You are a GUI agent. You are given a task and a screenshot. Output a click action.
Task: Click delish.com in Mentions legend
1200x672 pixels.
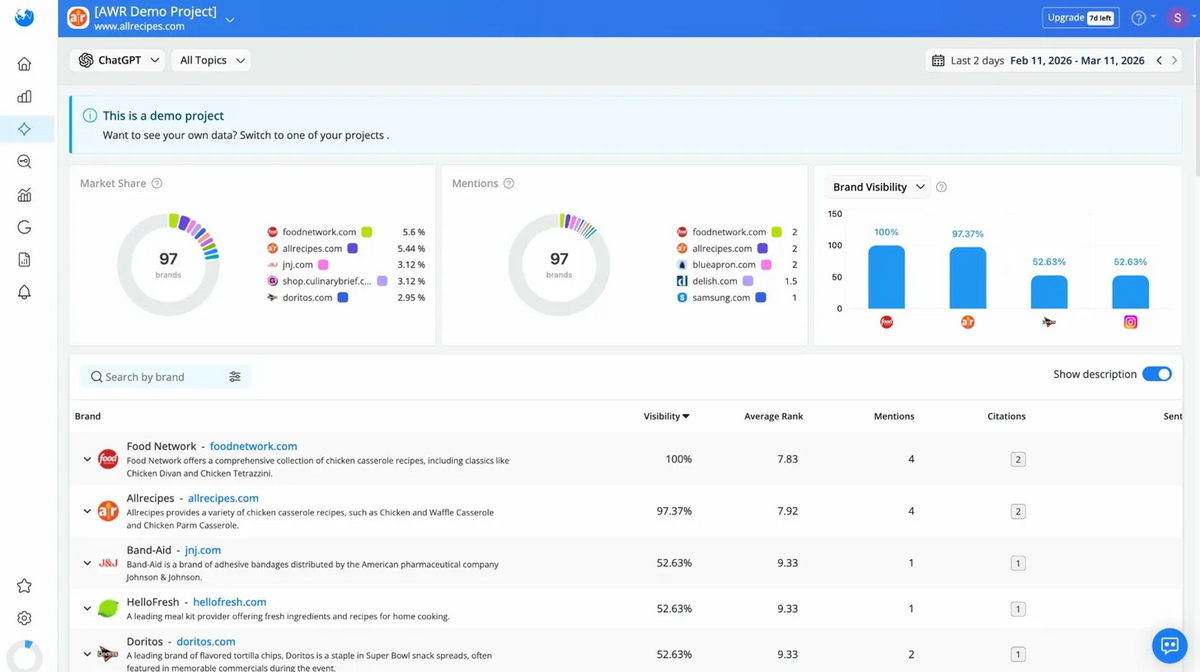[714, 281]
